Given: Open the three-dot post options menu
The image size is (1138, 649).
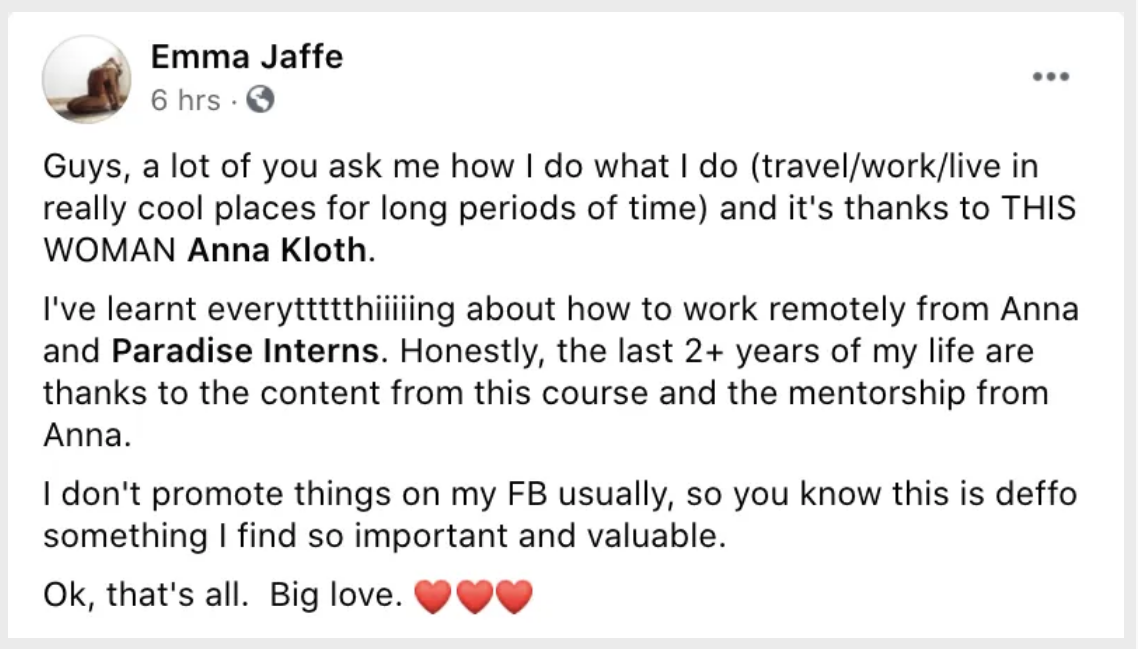Looking at the screenshot, I should pyautogui.click(x=1052, y=76).
